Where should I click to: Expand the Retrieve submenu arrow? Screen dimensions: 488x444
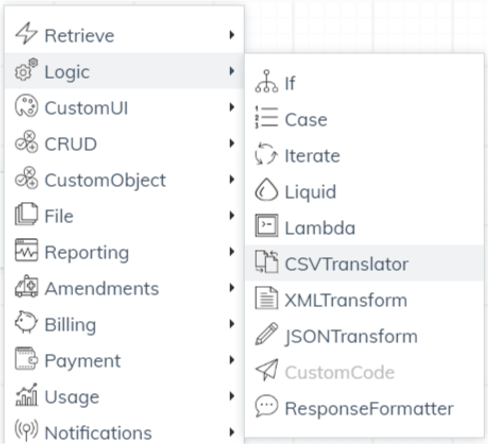pos(232,35)
